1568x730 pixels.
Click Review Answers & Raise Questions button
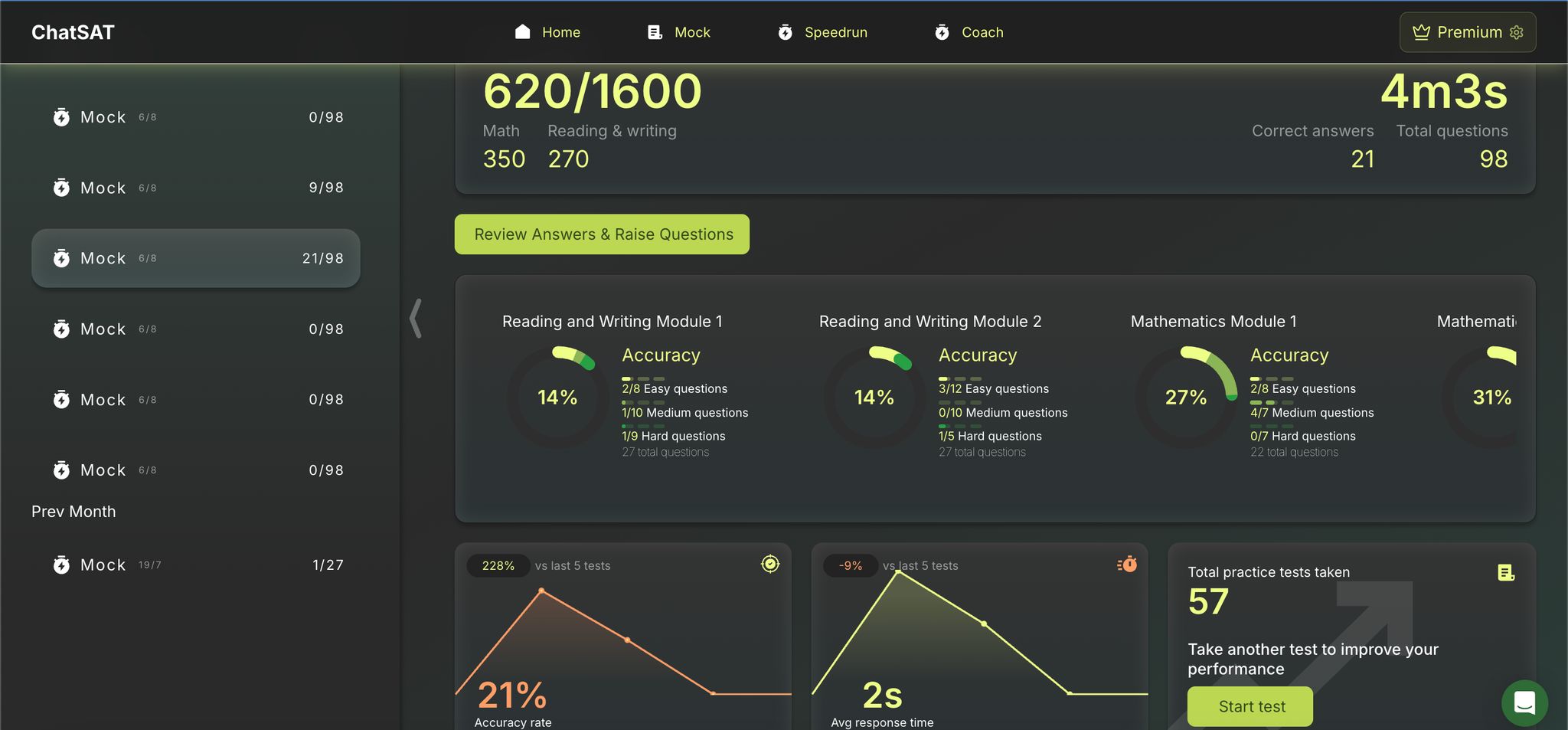(x=603, y=234)
